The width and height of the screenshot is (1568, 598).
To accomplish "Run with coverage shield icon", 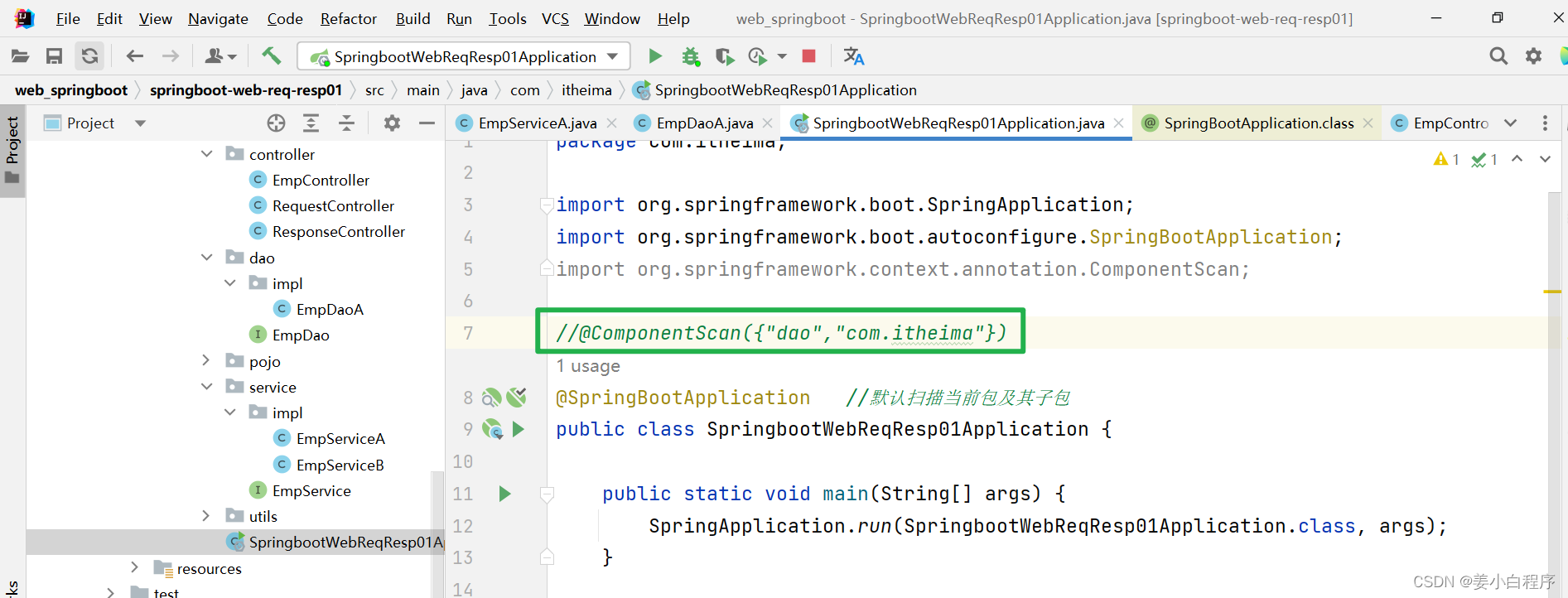I will click(725, 56).
